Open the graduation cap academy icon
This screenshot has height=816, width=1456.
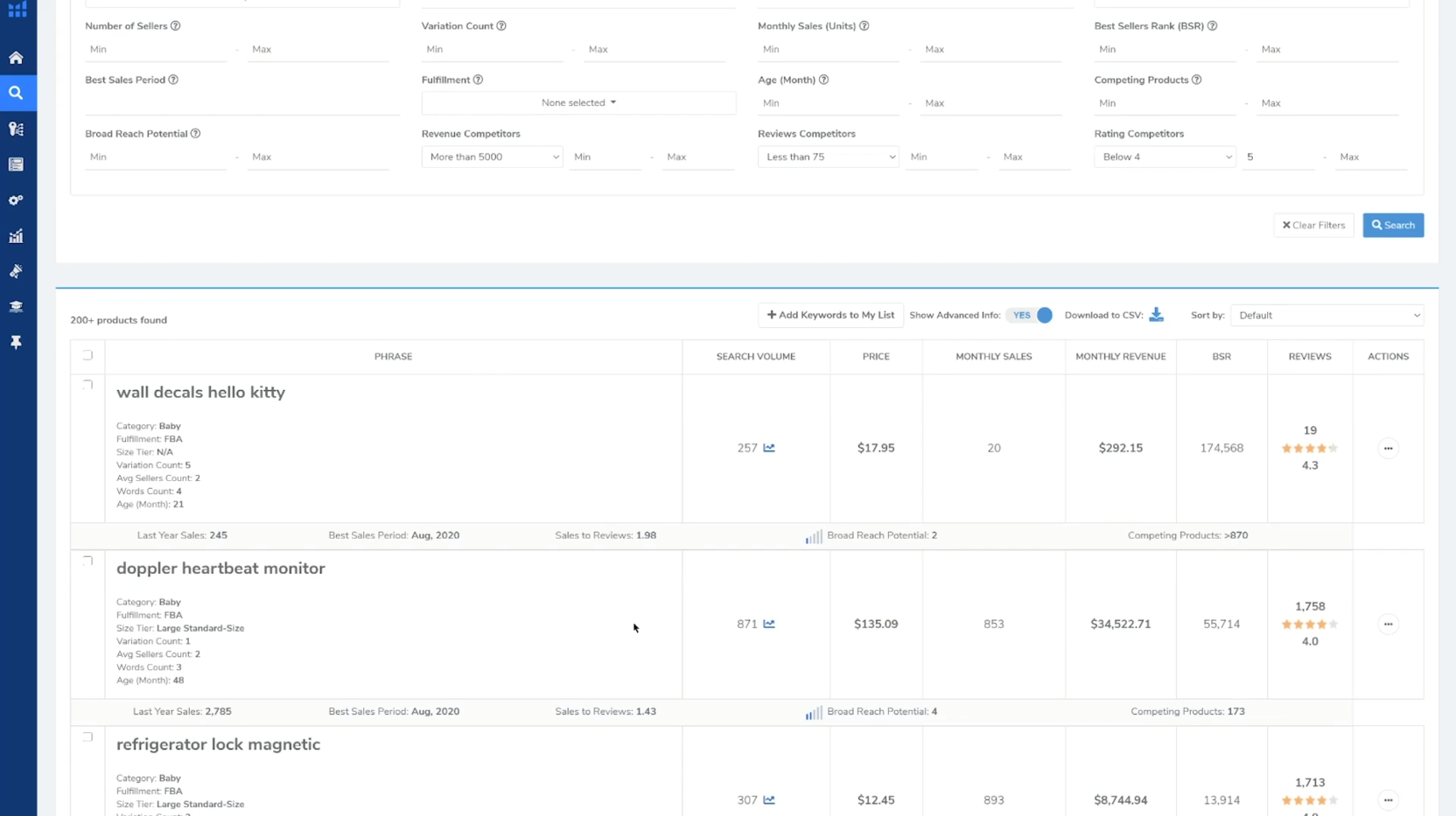point(16,307)
